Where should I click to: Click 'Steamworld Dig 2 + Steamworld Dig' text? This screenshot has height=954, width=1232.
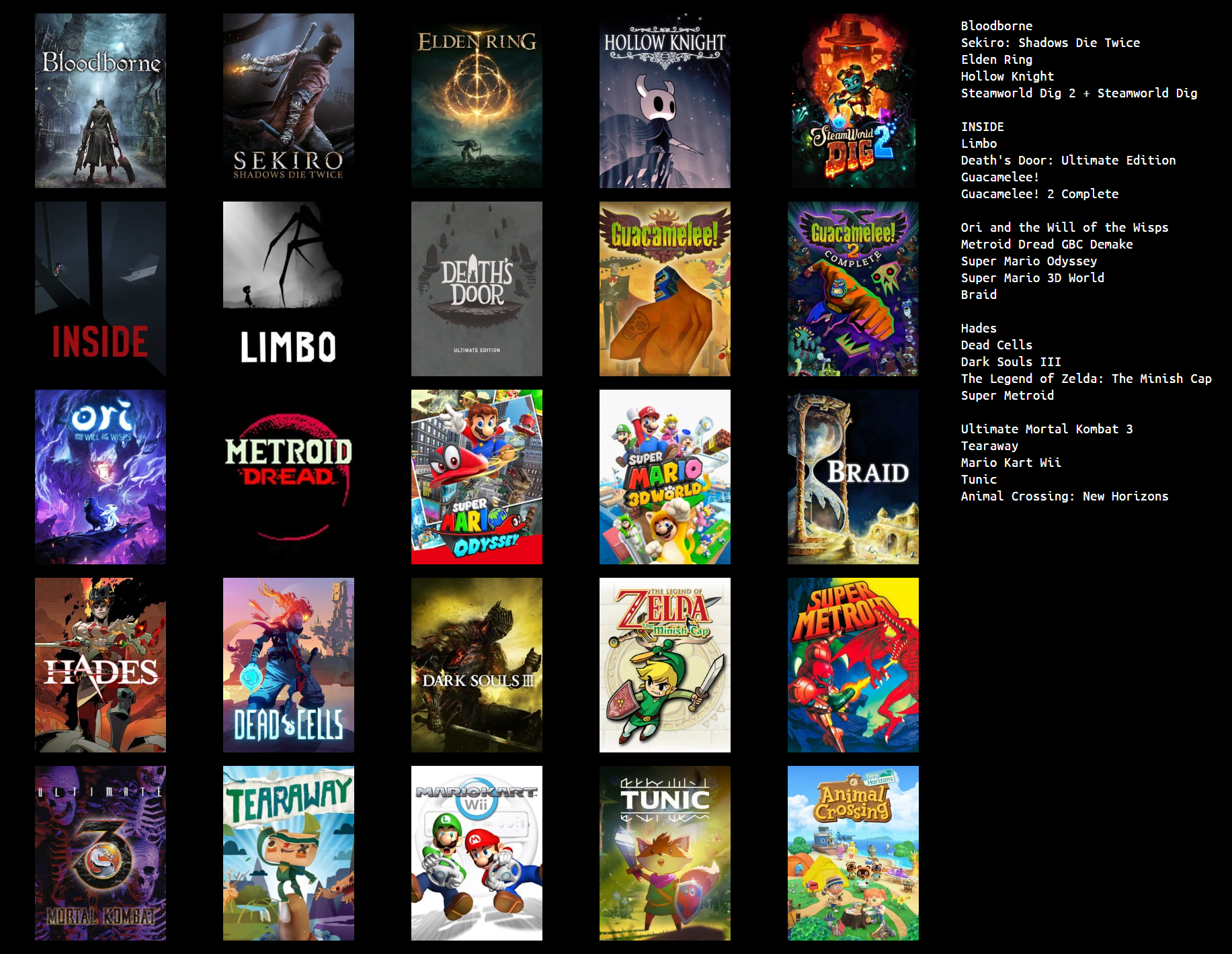point(1079,93)
